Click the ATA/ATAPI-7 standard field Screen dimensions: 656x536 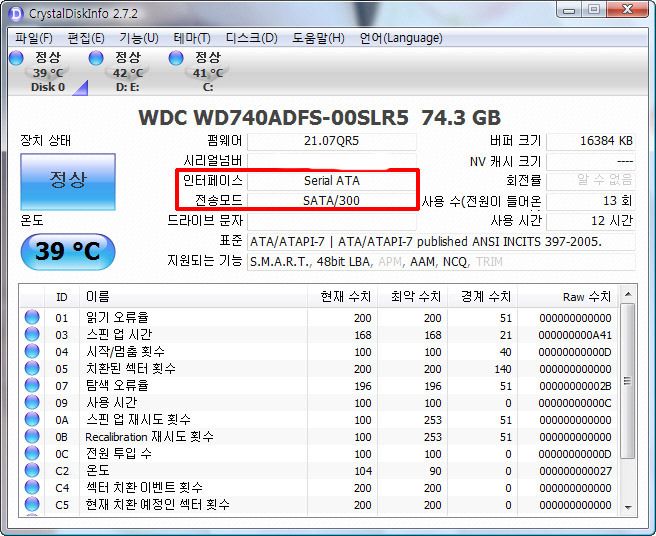441,241
